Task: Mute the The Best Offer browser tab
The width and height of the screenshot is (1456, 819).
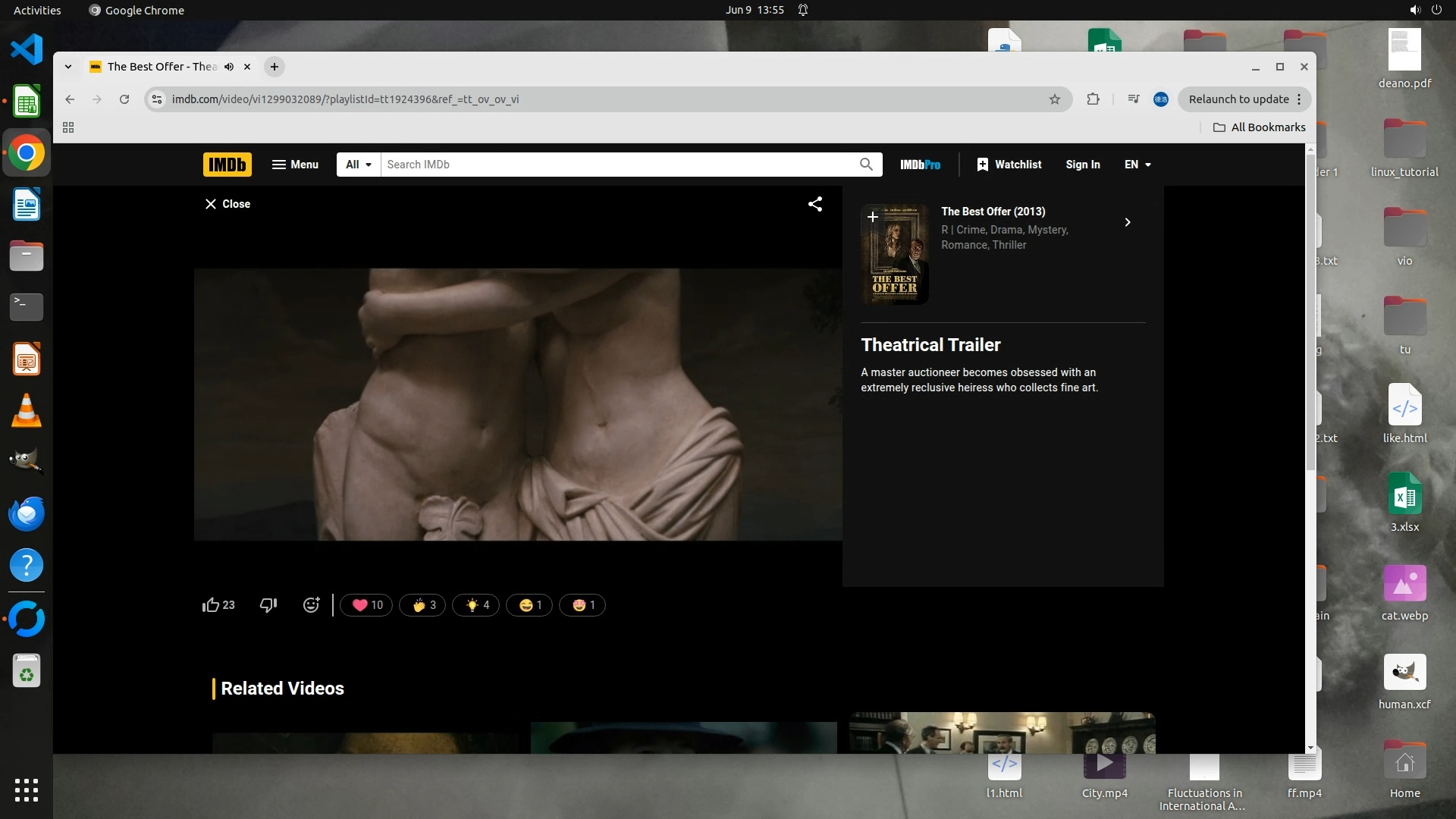Action: click(229, 67)
